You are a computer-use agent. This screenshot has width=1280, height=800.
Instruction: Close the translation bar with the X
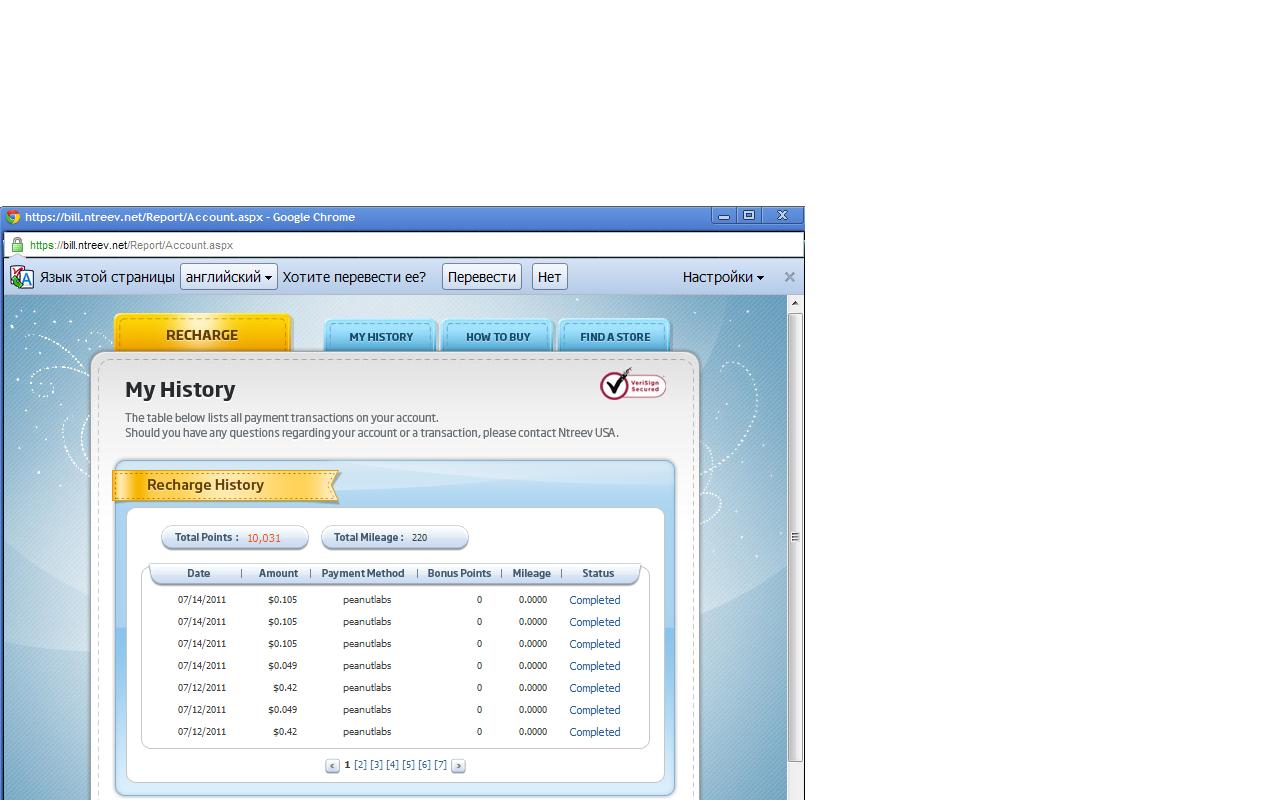pos(789,277)
